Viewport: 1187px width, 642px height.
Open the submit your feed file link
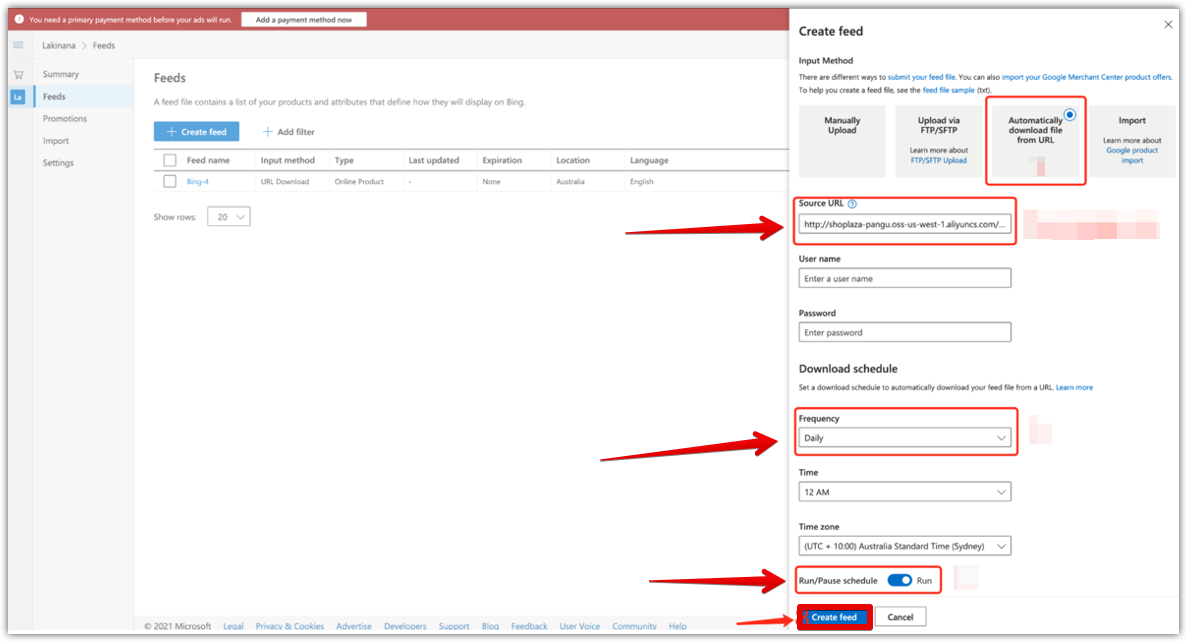pos(921,77)
